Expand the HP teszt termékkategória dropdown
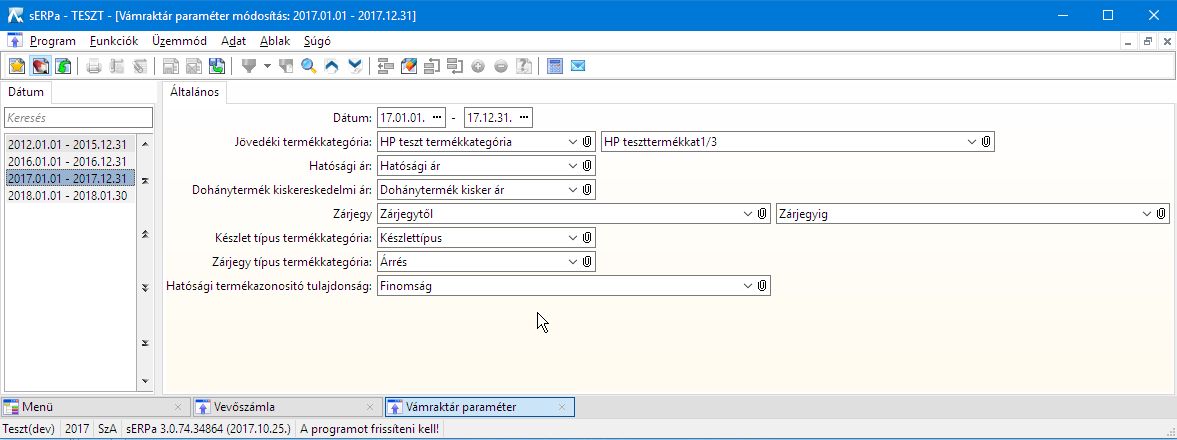 (x=573, y=142)
